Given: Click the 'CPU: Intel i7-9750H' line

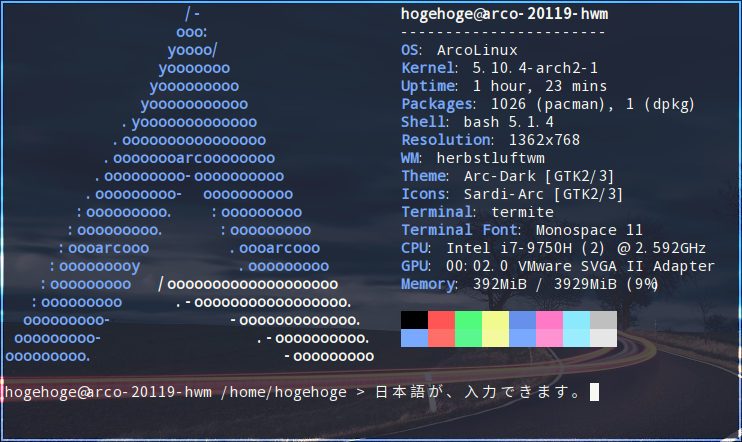Looking at the screenshot, I should [553, 248].
